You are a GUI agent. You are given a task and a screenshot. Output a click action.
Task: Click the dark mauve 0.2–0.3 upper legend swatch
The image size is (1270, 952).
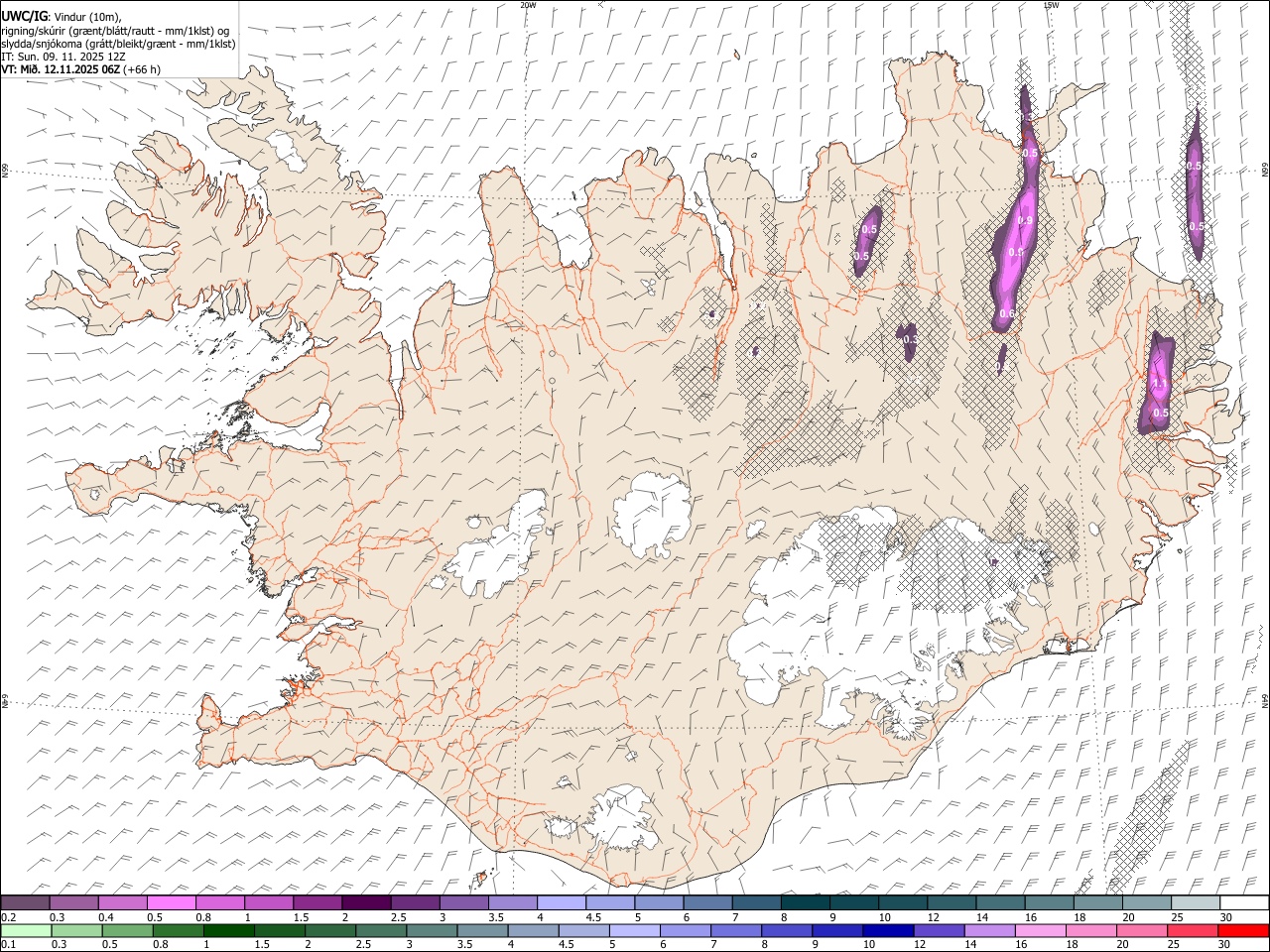pyautogui.click(x=26, y=903)
